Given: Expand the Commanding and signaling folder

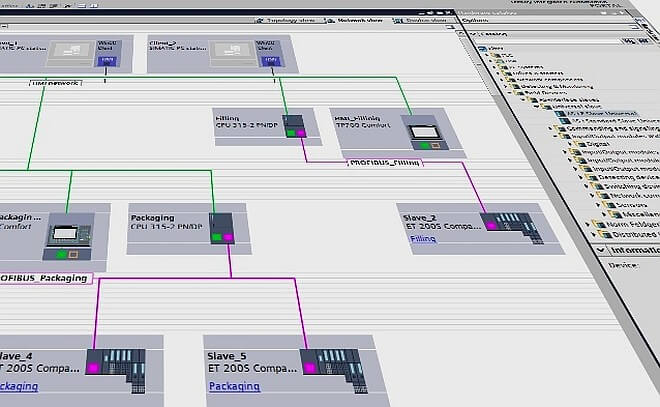Looking at the screenshot, I should click(x=550, y=128).
